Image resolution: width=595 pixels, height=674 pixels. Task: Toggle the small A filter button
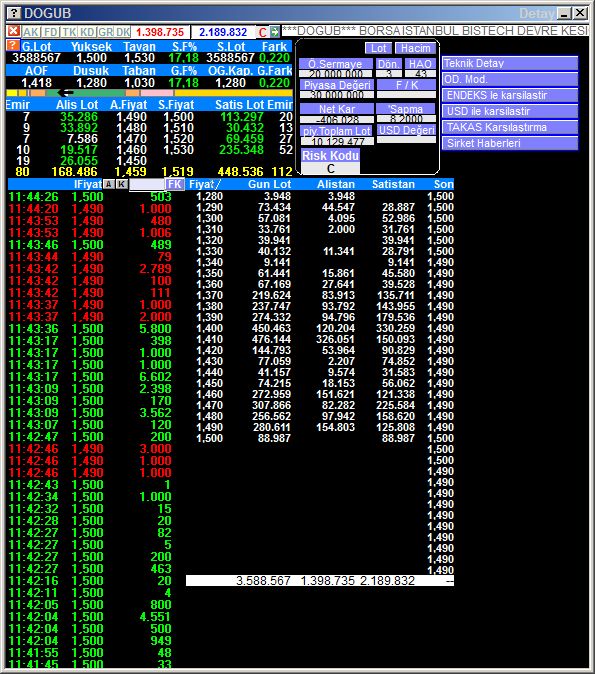[109, 184]
